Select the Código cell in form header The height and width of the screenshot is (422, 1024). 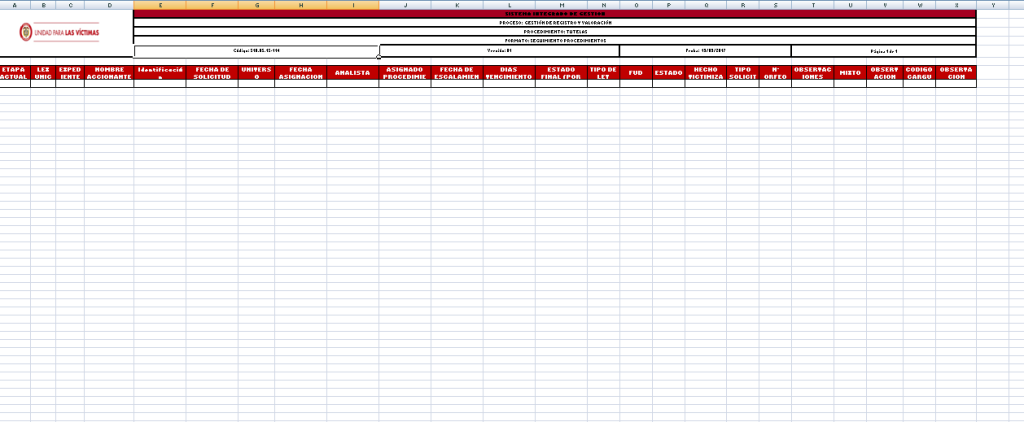tap(256, 50)
